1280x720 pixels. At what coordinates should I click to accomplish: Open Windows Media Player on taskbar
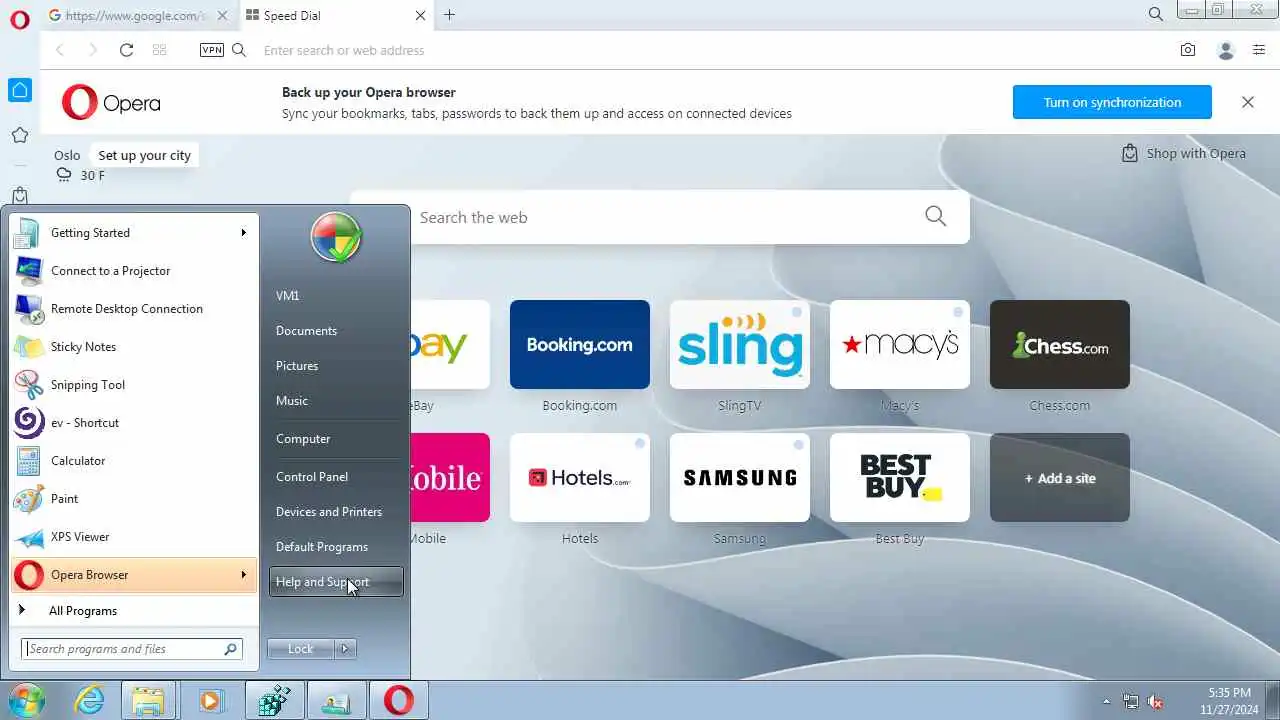[x=210, y=701]
